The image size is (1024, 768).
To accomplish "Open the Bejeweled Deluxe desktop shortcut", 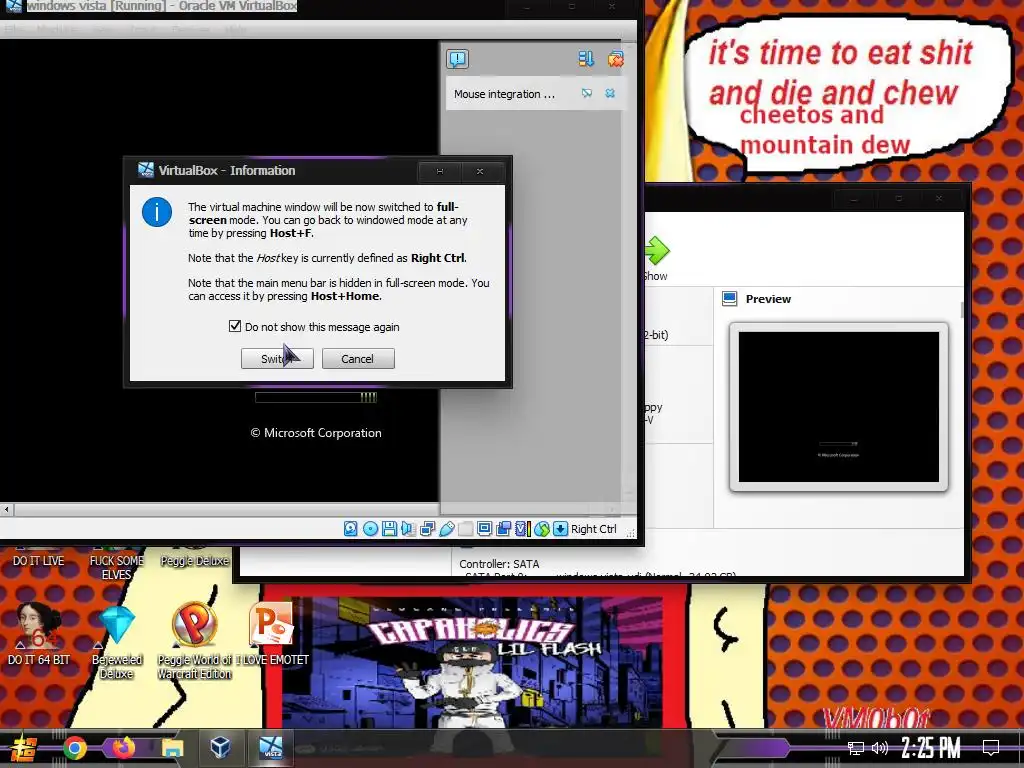I will tap(117, 640).
